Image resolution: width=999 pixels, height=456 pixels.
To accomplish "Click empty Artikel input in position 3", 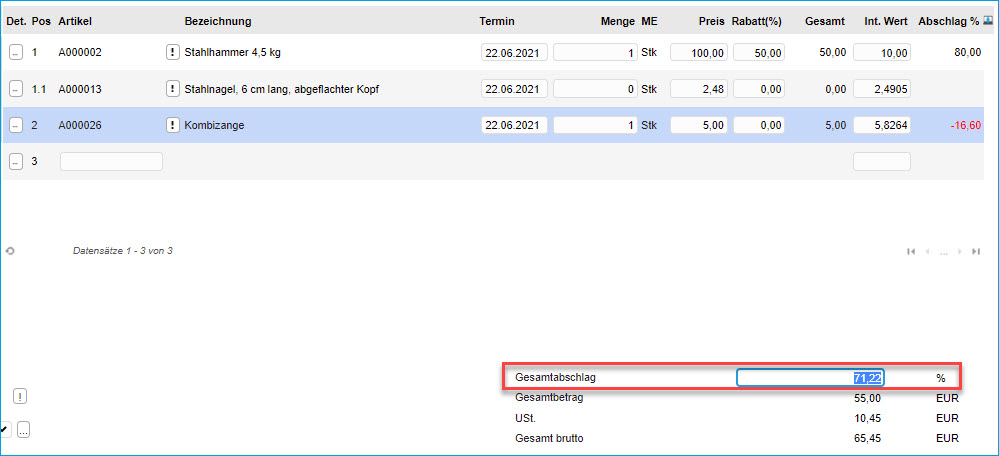I will [x=111, y=162].
